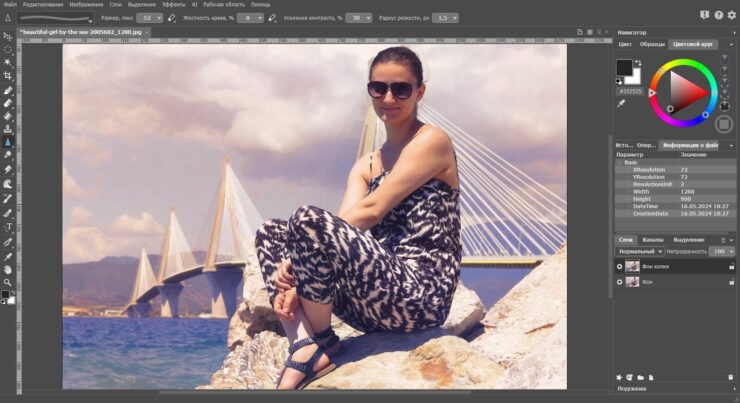Collapse the Basic group in file info

620,162
